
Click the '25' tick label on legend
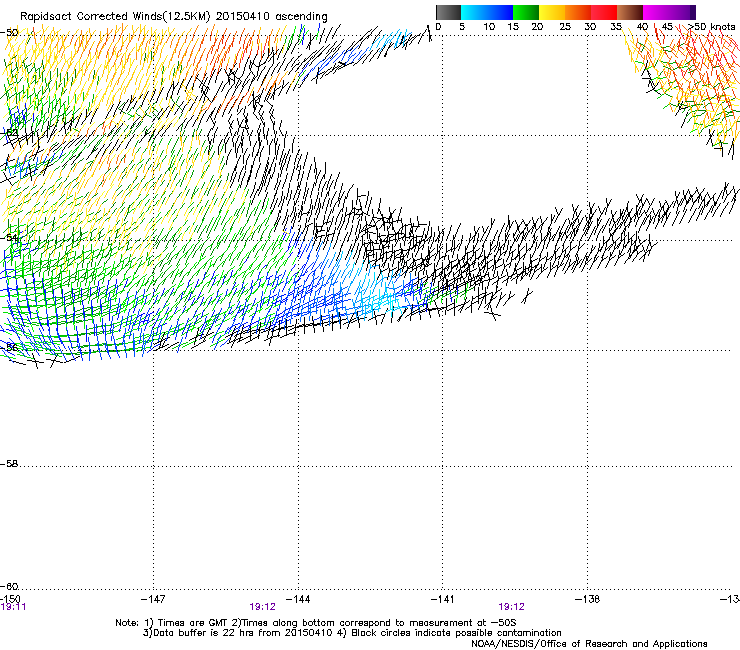click(565, 27)
